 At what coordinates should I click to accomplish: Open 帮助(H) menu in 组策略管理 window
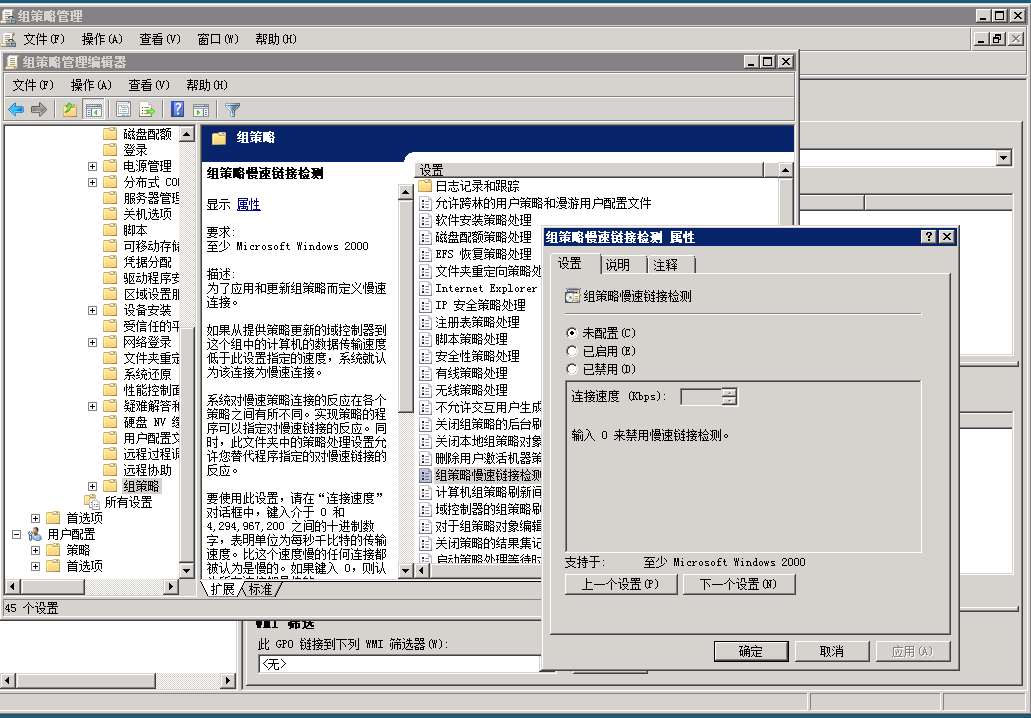[276, 39]
